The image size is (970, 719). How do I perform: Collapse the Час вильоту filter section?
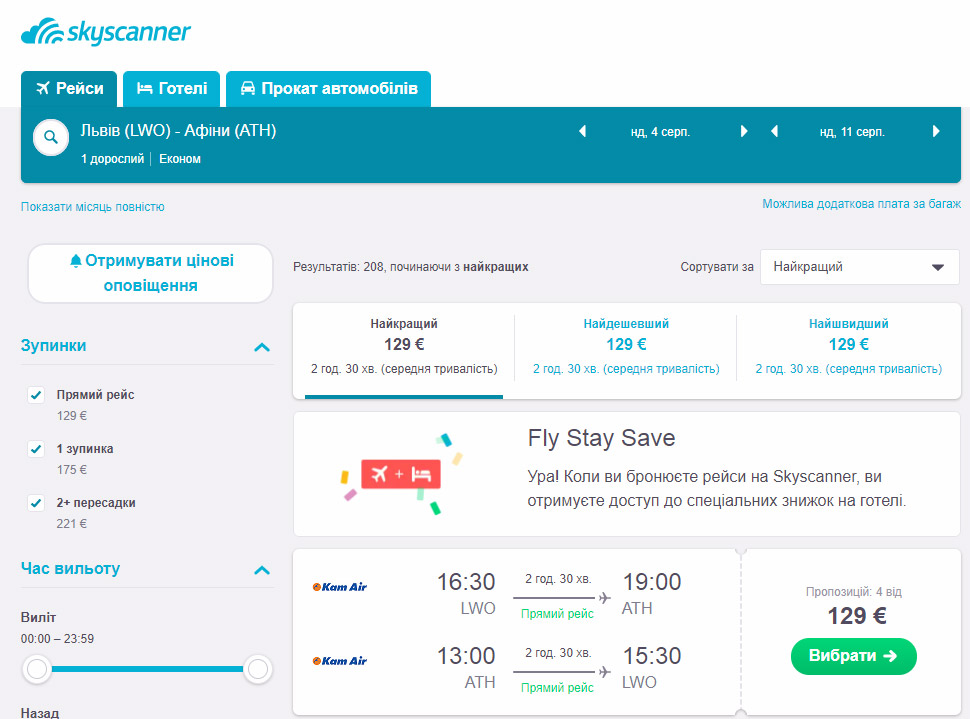(x=262, y=570)
